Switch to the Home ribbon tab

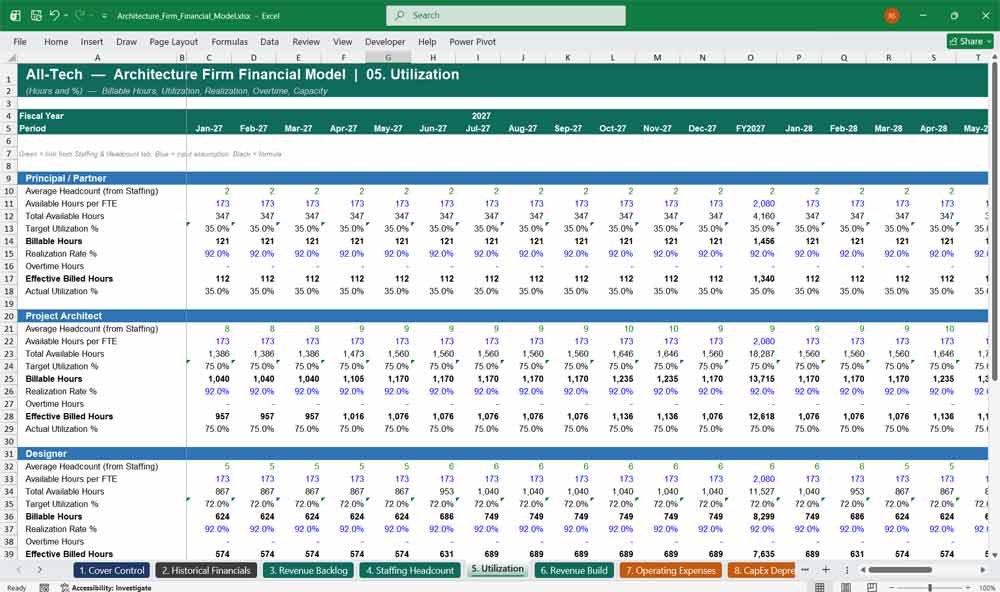click(x=56, y=41)
